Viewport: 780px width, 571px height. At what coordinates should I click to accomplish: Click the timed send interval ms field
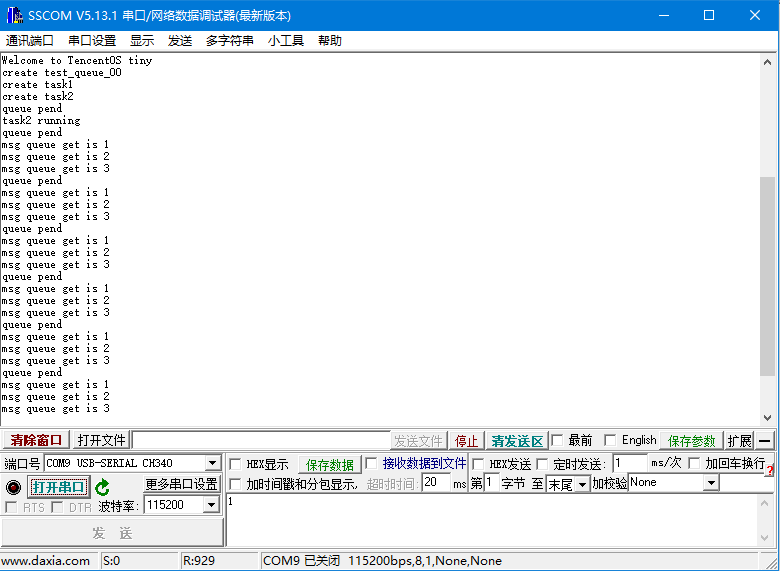(x=630, y=464)
